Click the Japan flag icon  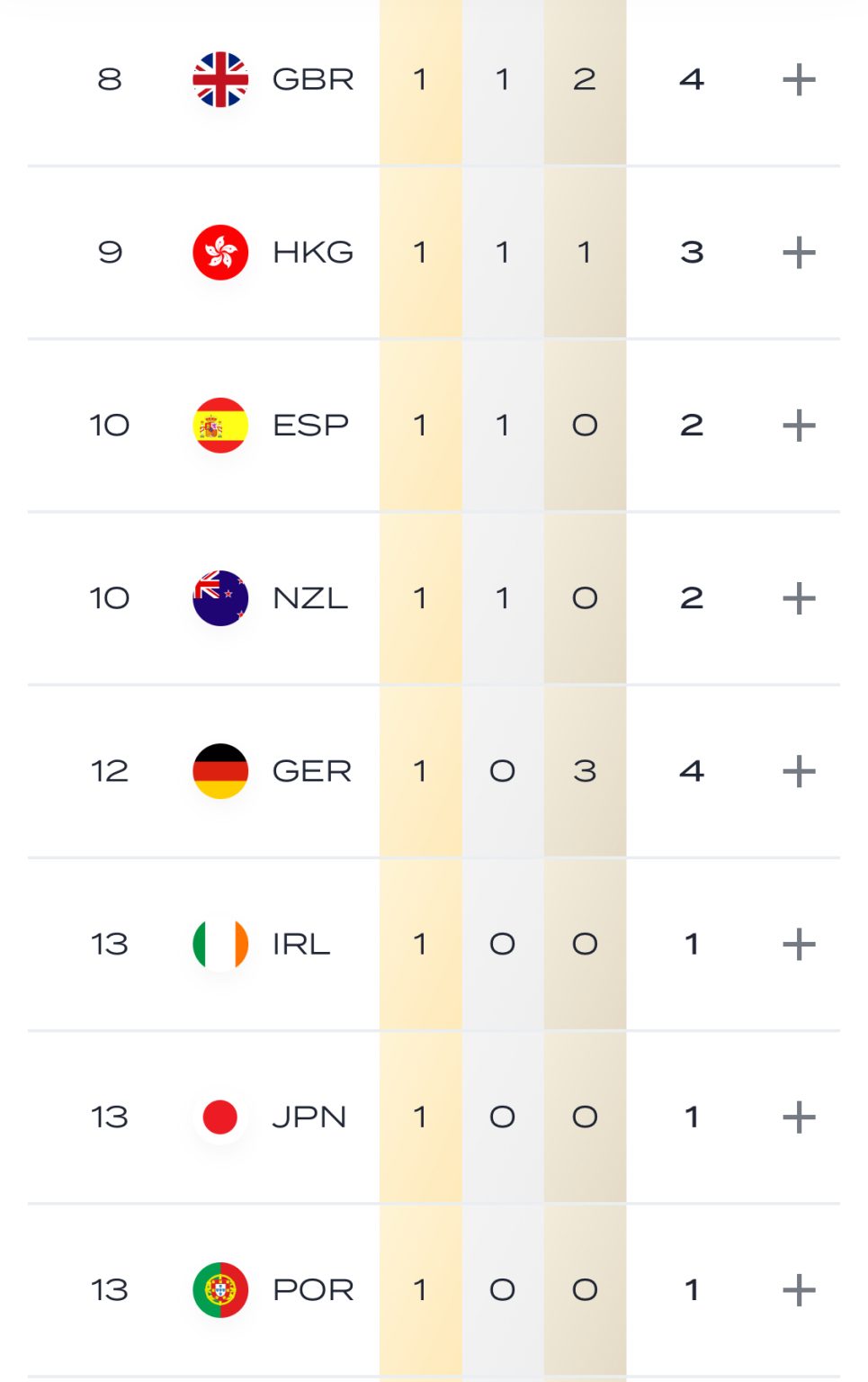[x=220, y=1117]
